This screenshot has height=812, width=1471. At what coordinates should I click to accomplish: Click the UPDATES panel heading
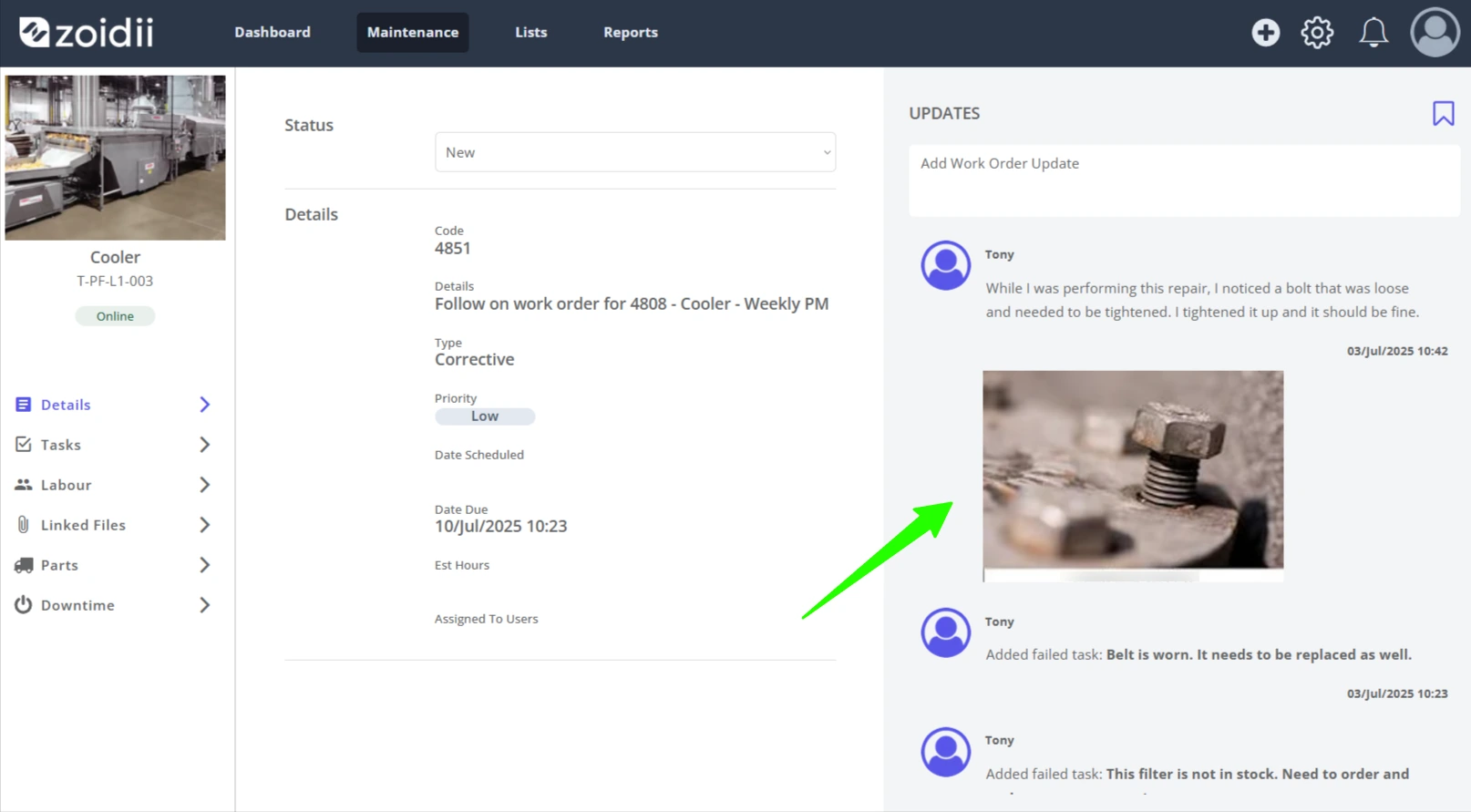(x=944, y=113)
